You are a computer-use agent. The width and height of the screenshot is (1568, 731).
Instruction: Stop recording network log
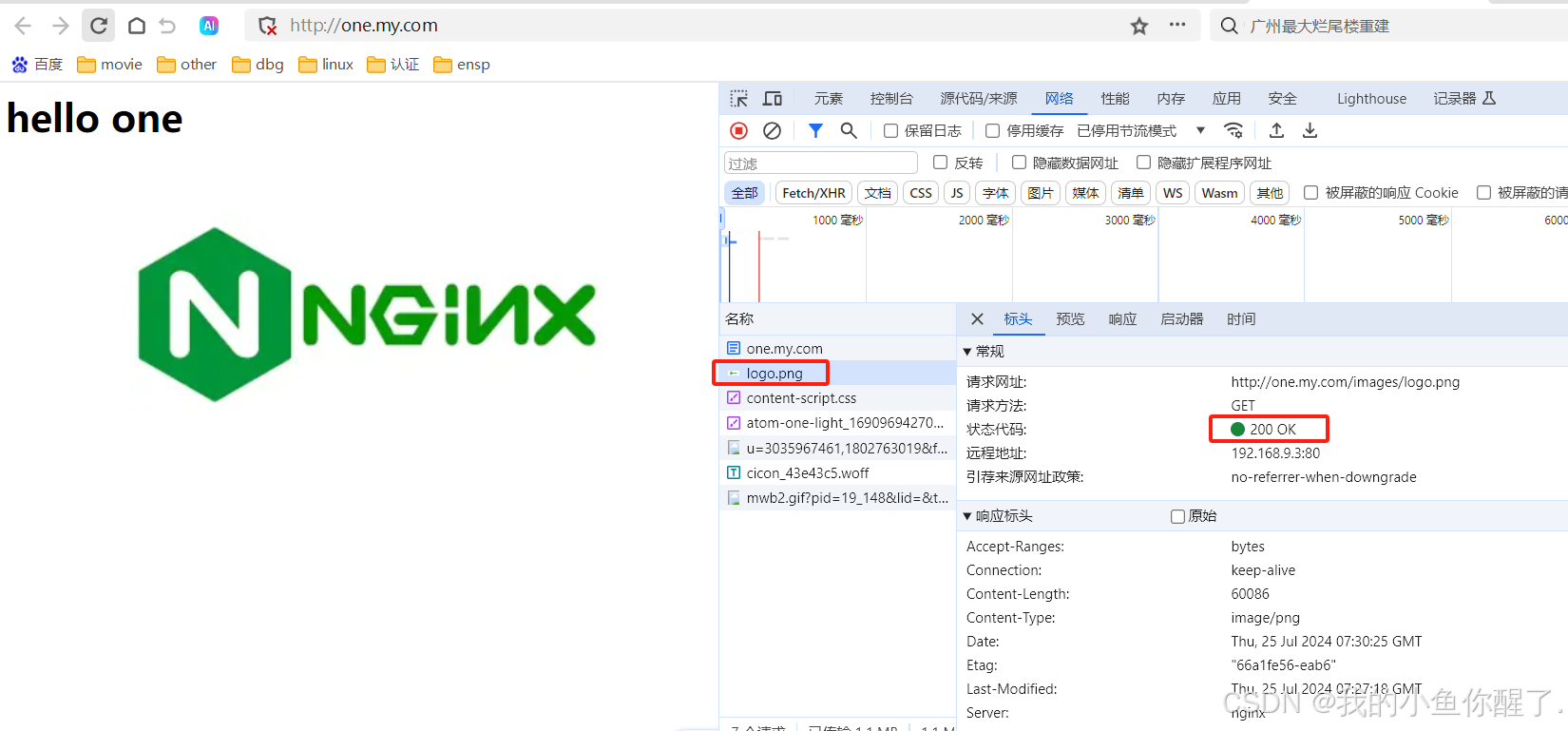click(738, 130)
